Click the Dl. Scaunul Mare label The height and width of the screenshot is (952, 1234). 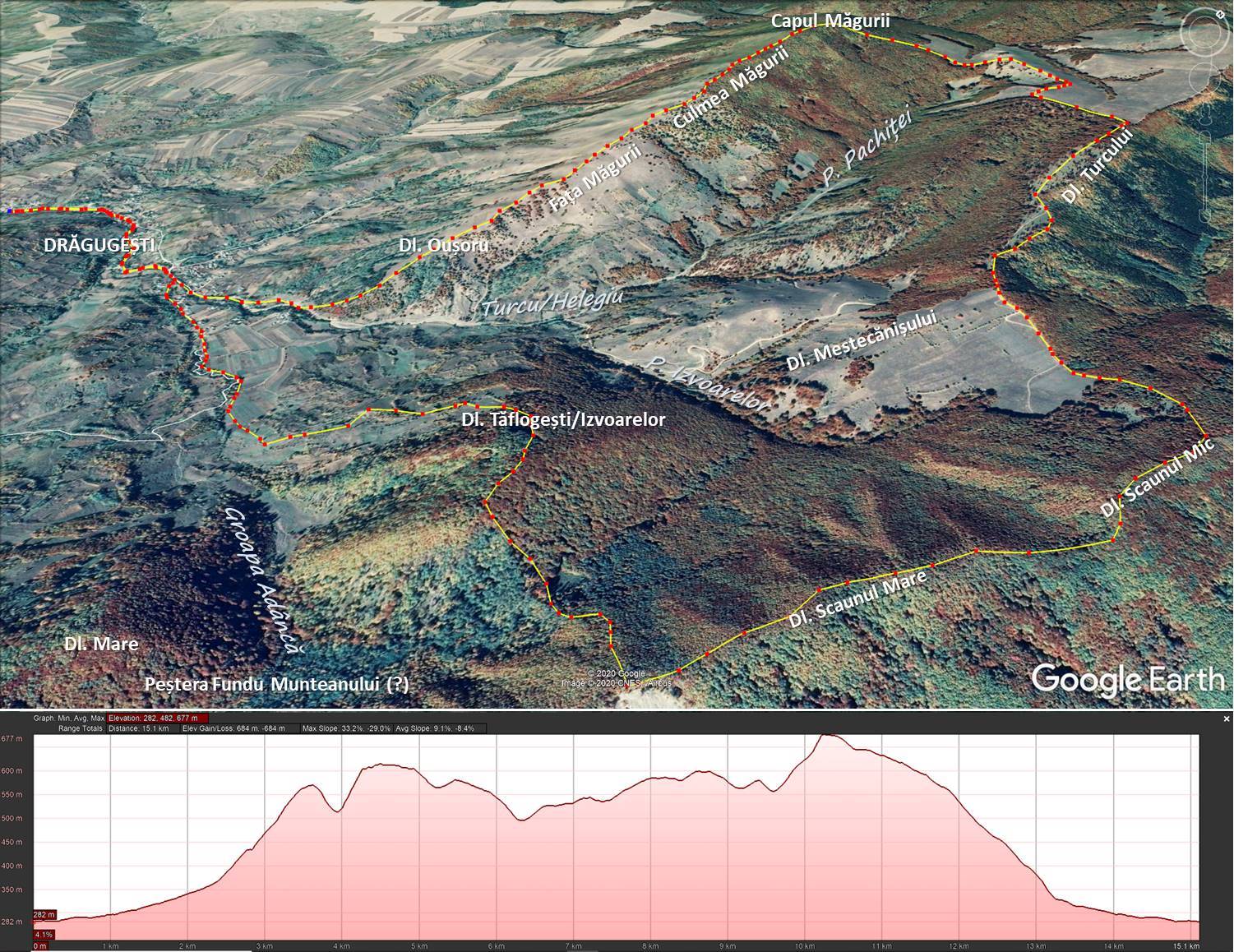(857, 598)
